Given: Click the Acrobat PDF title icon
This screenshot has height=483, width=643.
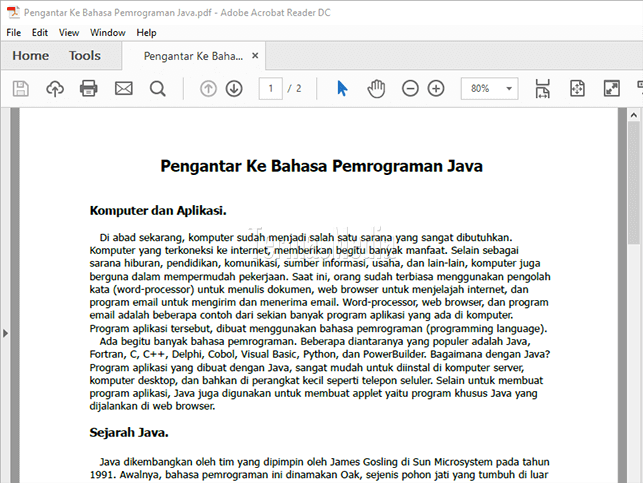Looking at the screenshot, I should 13,12.
